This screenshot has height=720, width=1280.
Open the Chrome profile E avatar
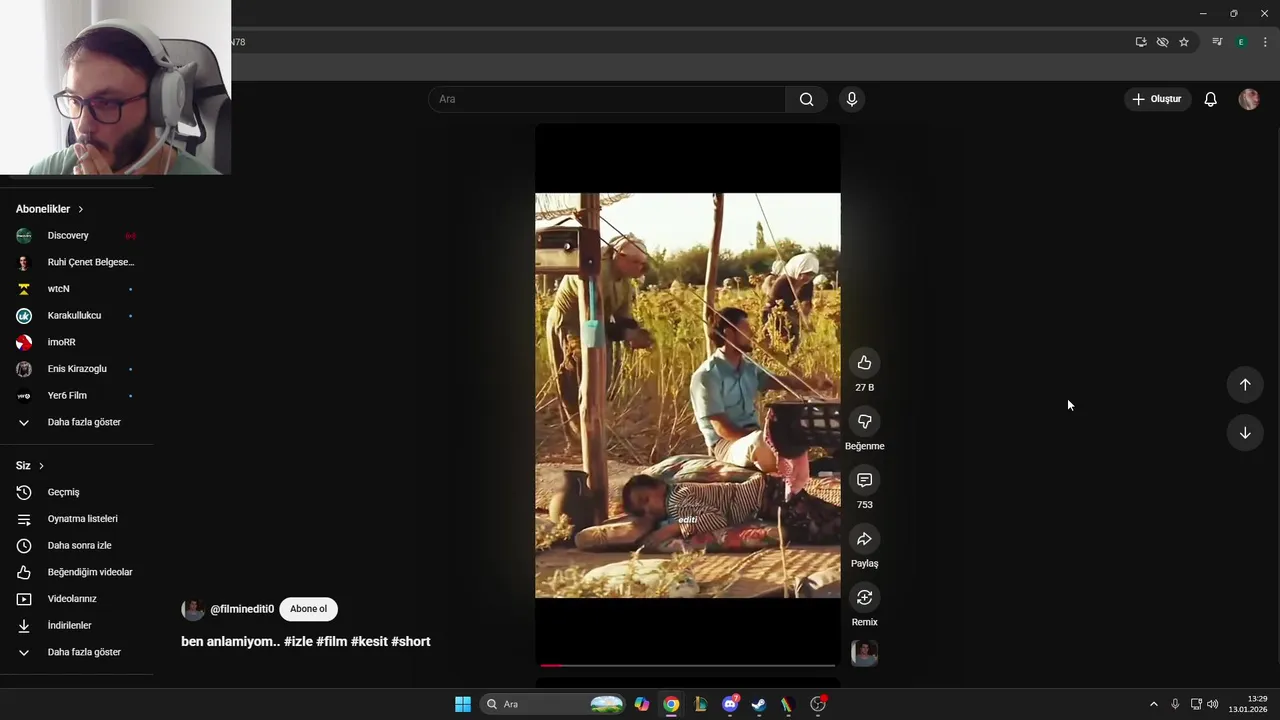[x=1241, y=42]
